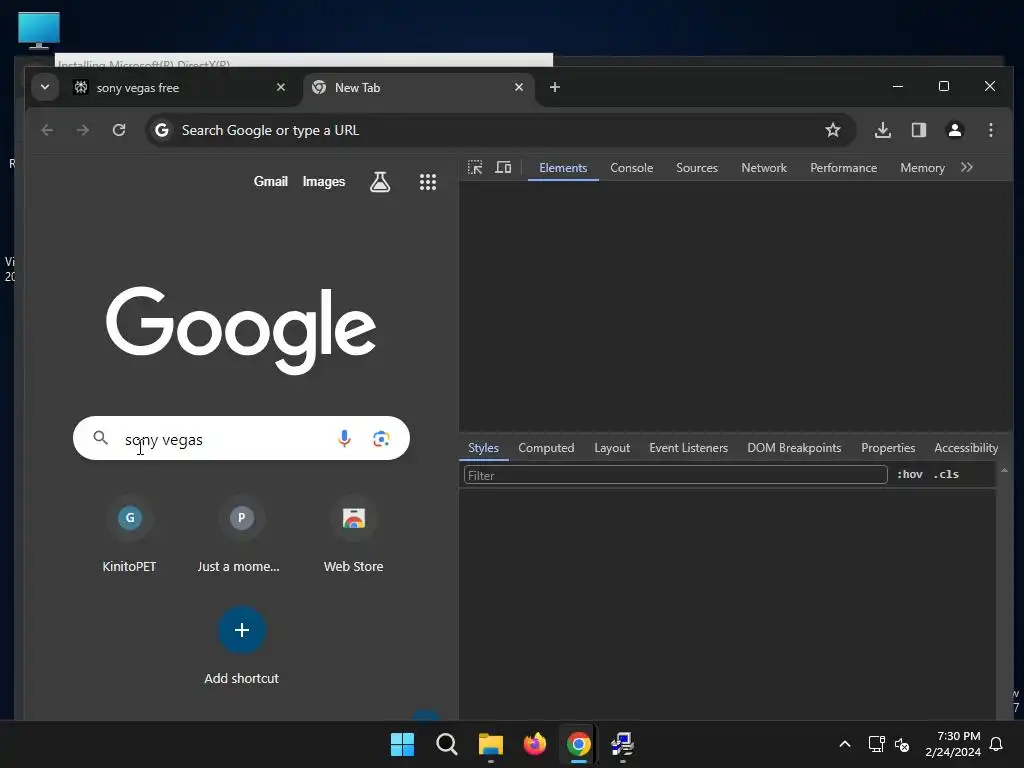Click the Chrome taskbar icon
The width and height of the screenshot is (1024, 768).
[579, 744]
